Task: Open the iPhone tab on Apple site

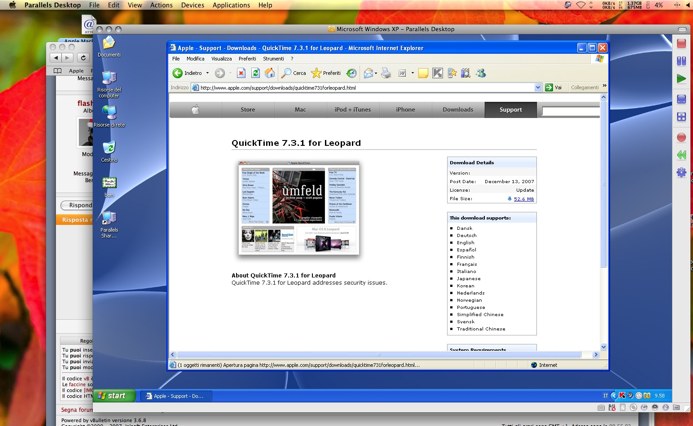Action: pos(405,110)
